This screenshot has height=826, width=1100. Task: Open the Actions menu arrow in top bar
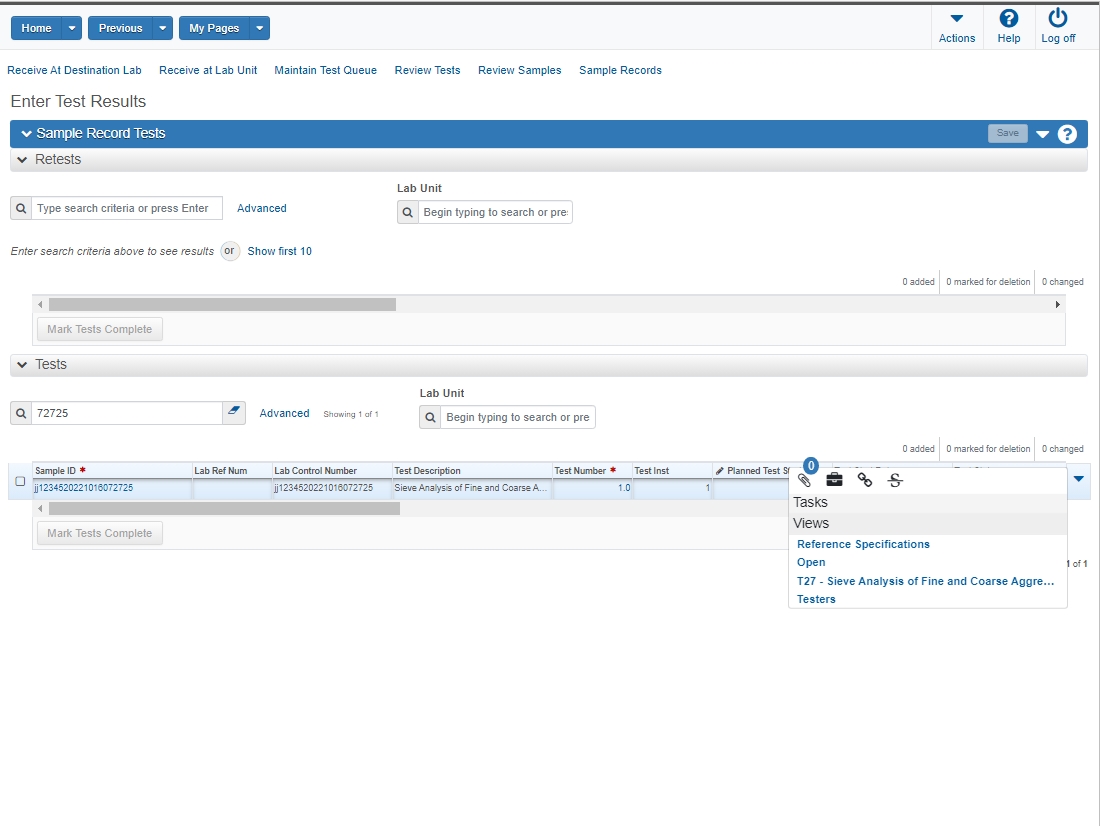tap(957, 19)
